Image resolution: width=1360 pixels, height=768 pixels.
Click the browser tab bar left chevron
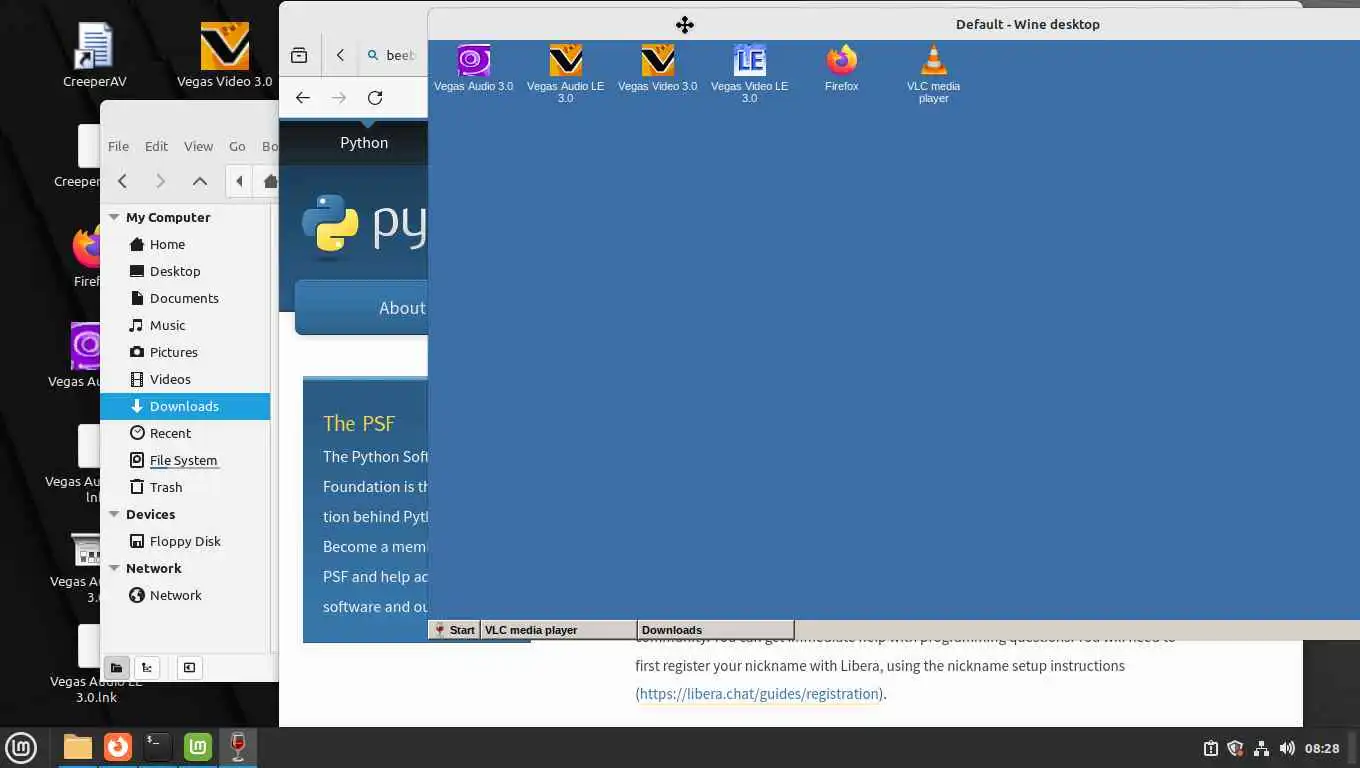340,55
